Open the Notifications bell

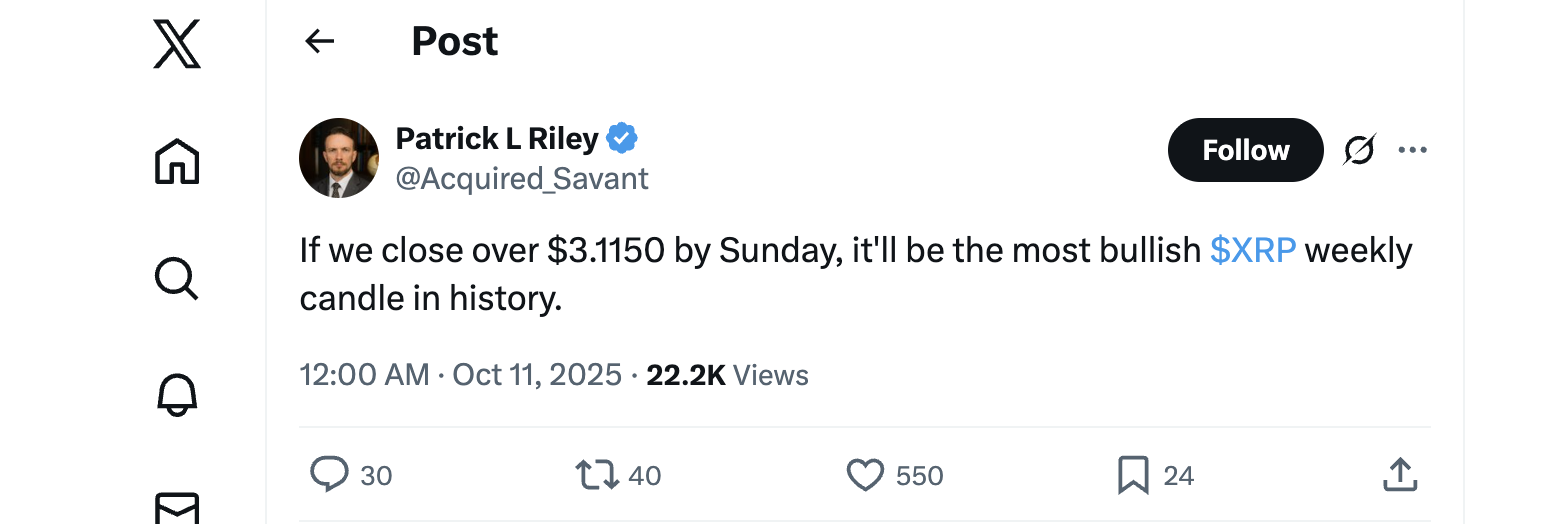[x=177, y=394]
